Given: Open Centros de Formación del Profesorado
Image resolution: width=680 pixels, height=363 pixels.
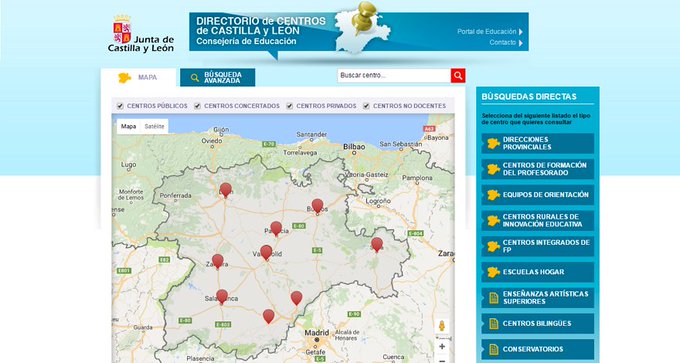Looking at the screenshot, I should pyautogui.click(x=538, y=169).
